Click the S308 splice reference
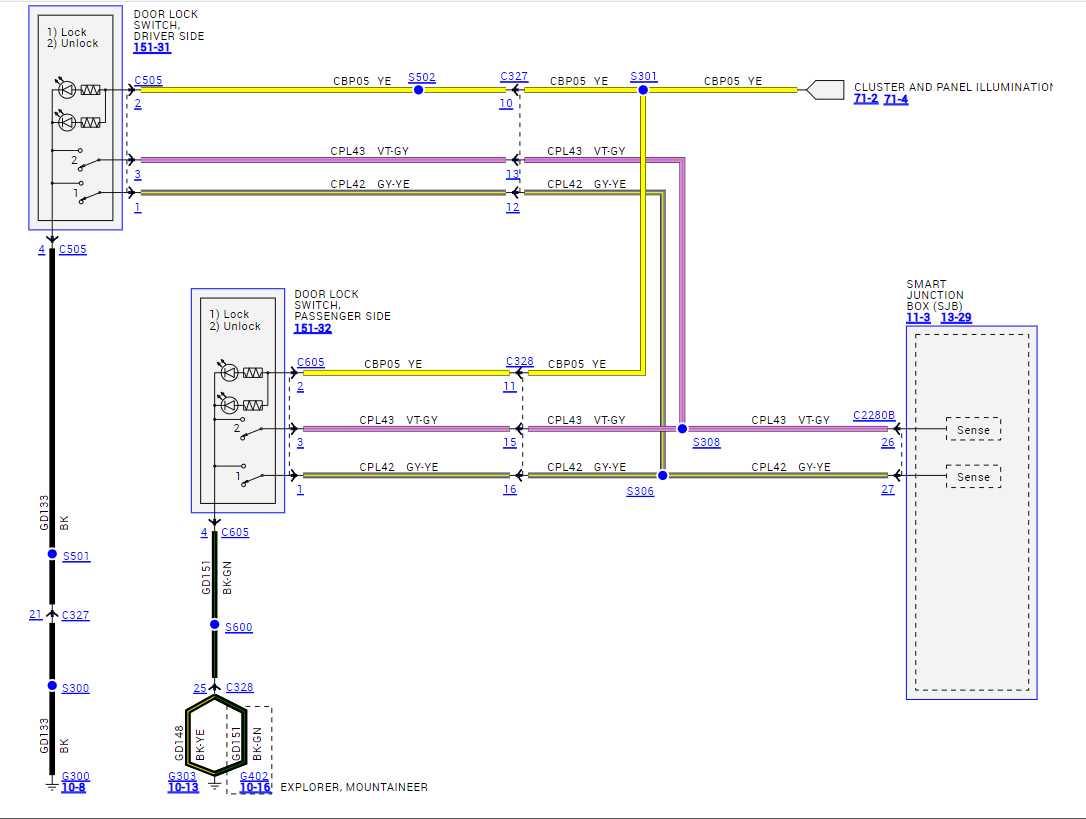This screenshot has height=819, width=1086. 706,442
